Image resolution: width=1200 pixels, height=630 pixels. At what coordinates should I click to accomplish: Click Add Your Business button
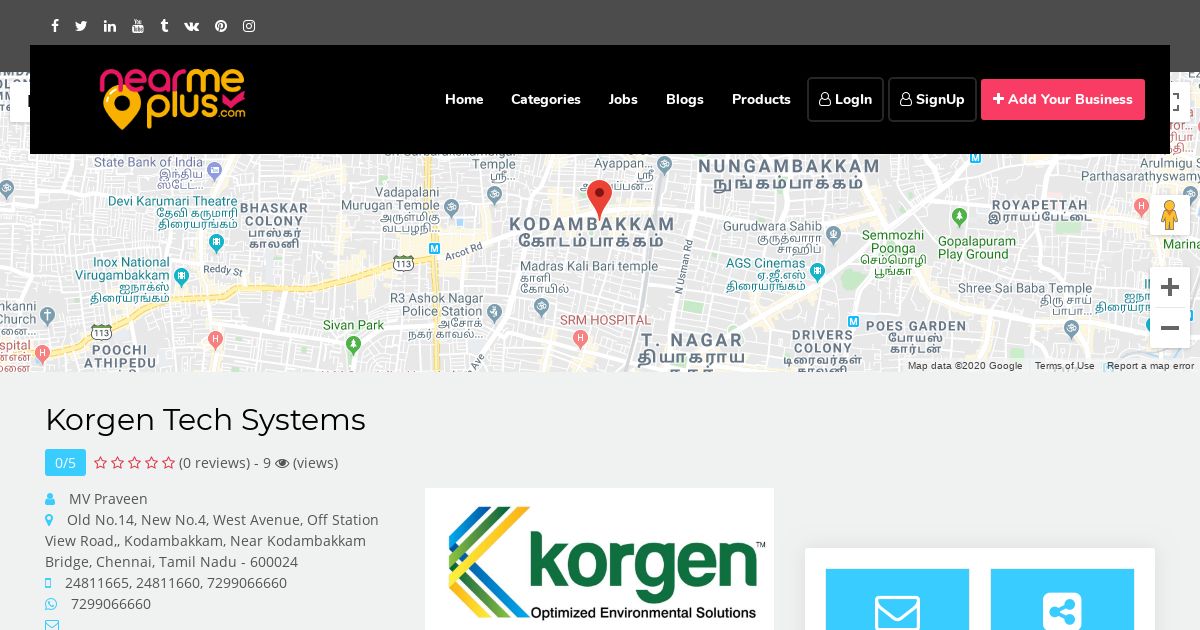point(1063,99)
